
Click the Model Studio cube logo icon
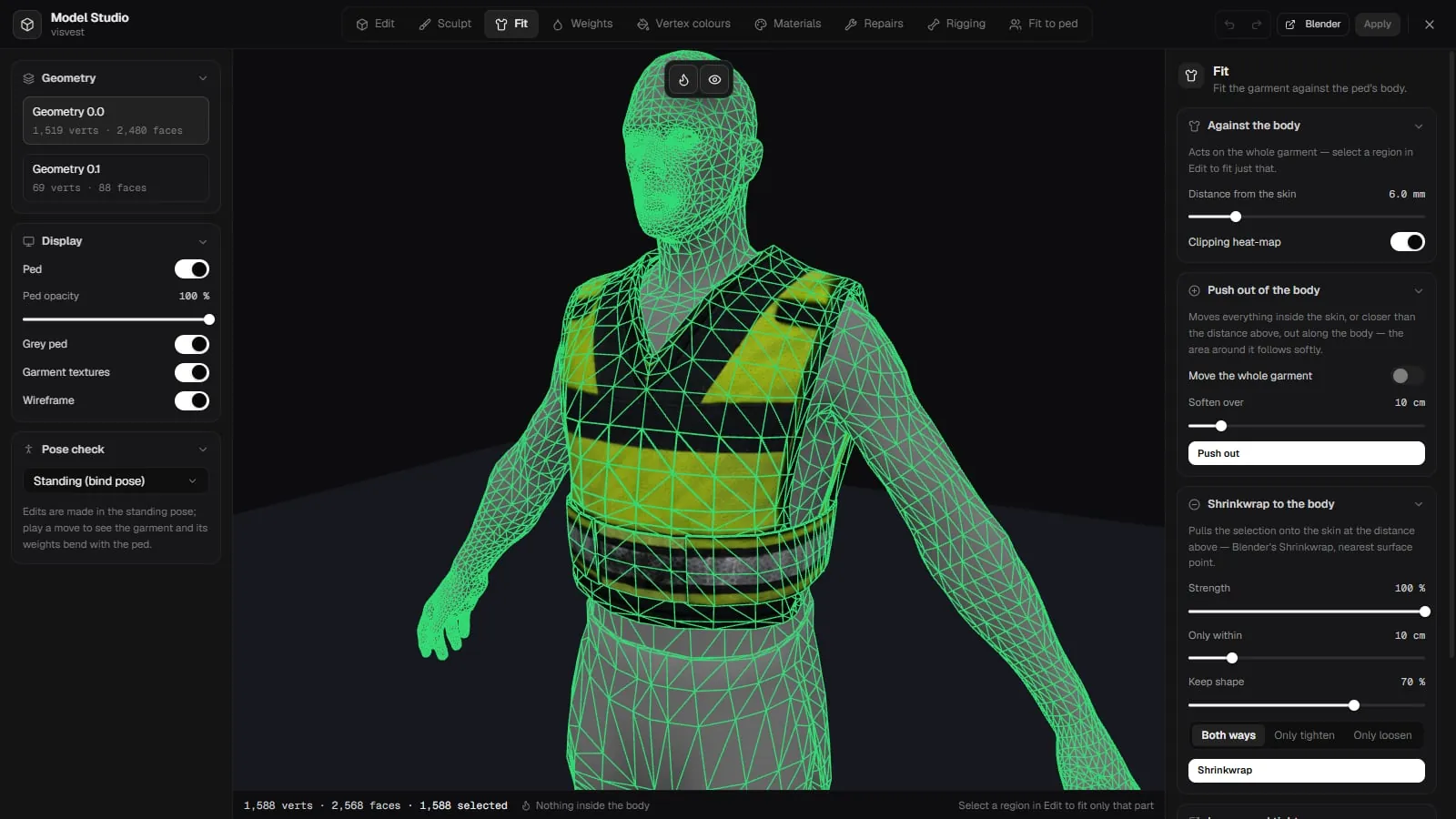[x=27, y=25]
